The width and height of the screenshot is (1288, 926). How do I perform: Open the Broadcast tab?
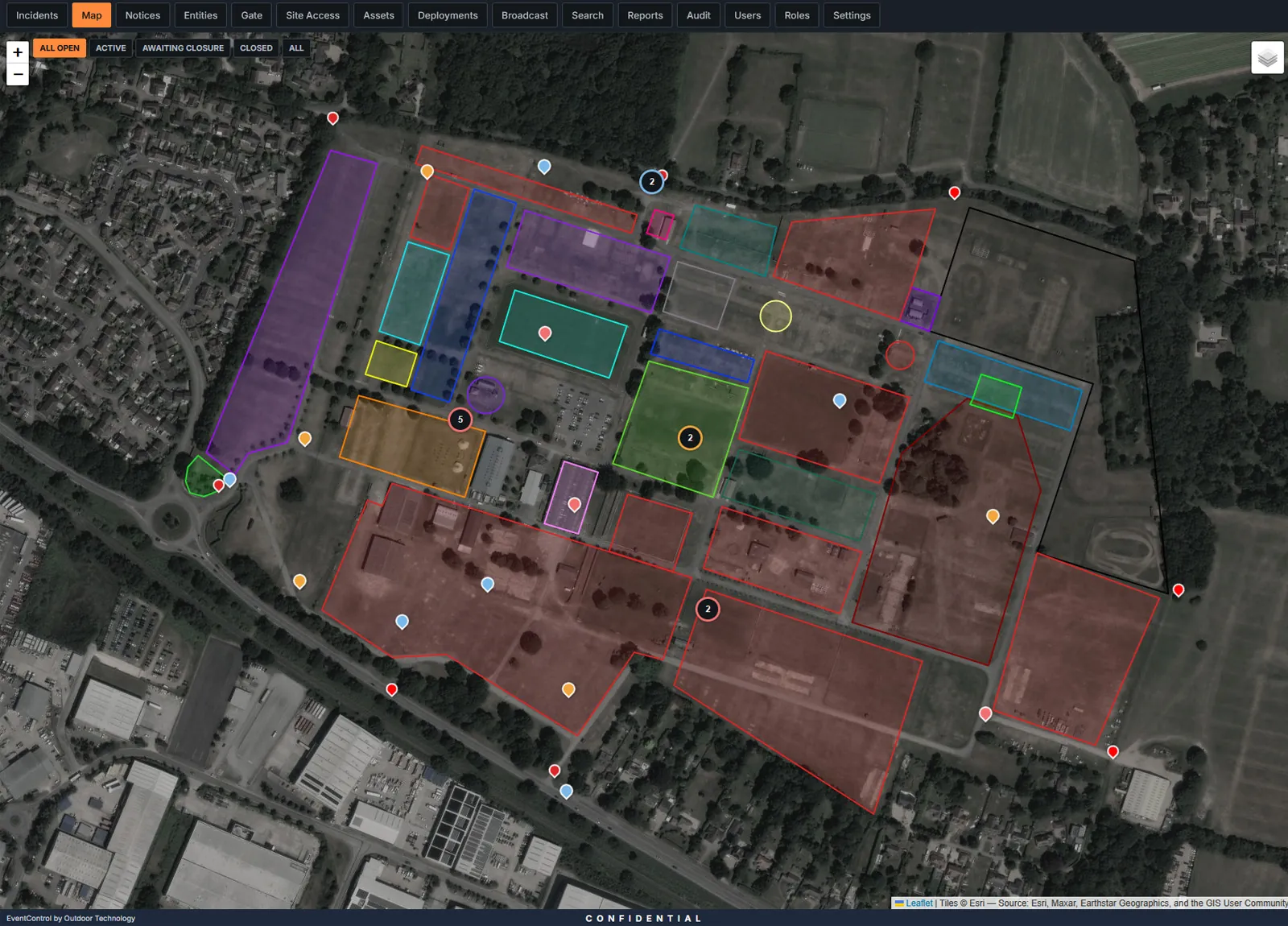(525, 15)
